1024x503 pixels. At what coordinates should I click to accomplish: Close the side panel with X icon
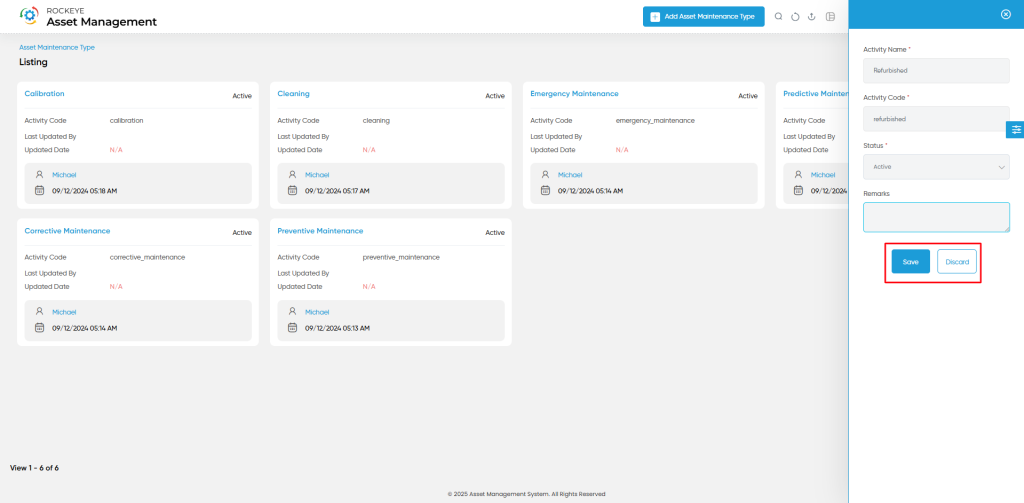tap(1006, 14)
